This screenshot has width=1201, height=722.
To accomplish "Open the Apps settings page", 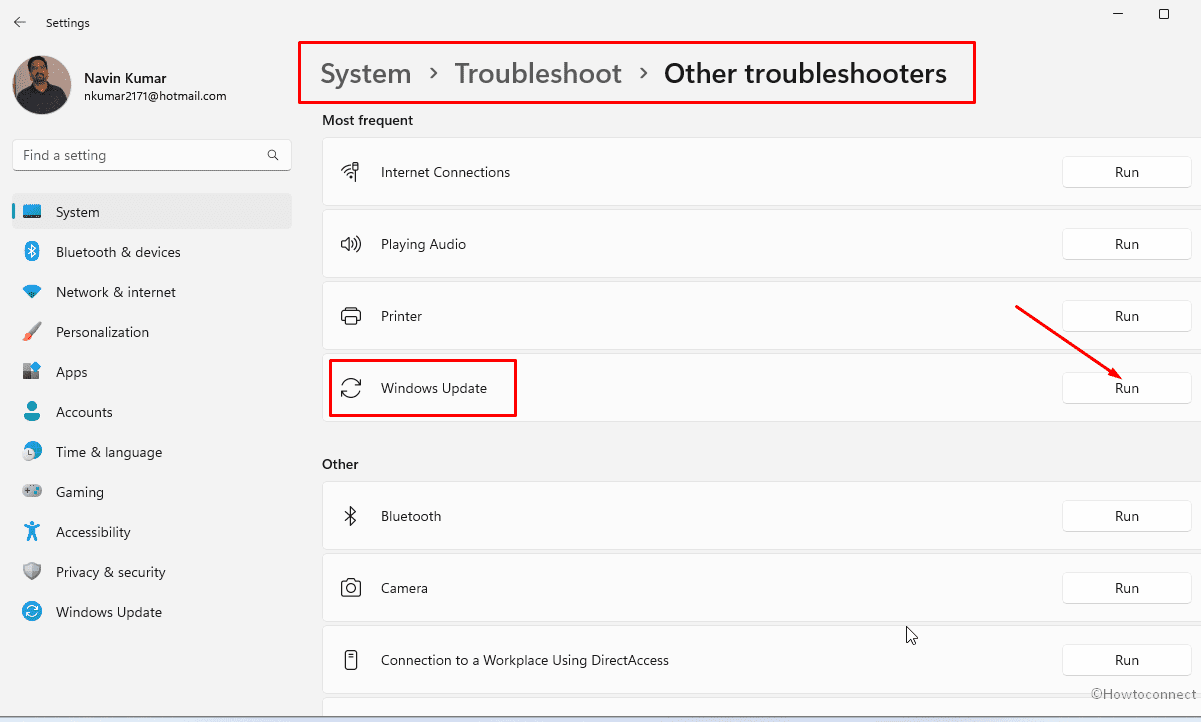I will pyautogui.click(x=152, y=372).
